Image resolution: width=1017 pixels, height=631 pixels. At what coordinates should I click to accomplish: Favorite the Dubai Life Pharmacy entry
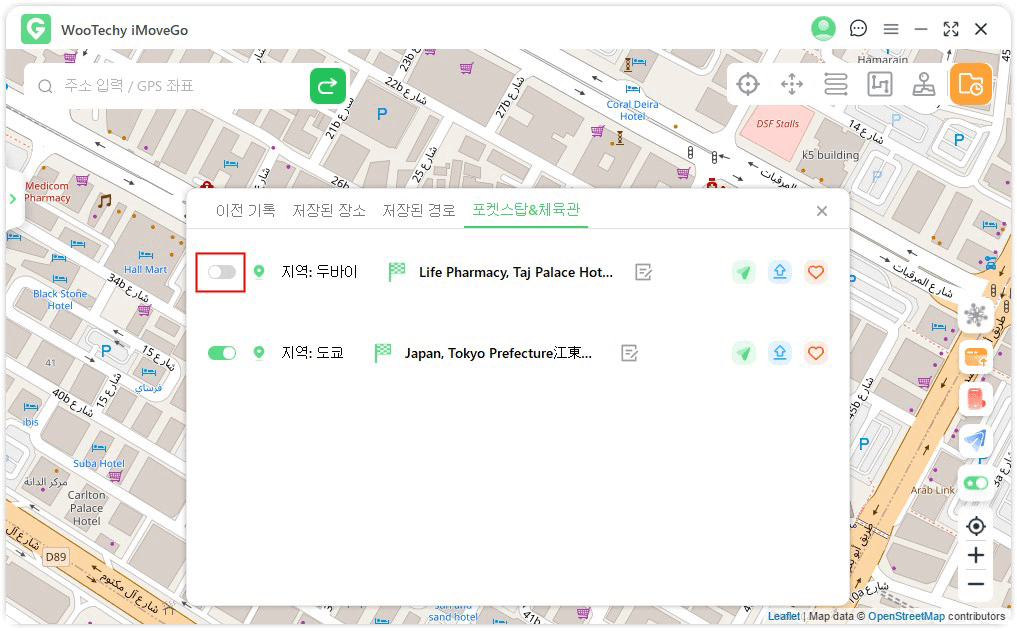816,272
